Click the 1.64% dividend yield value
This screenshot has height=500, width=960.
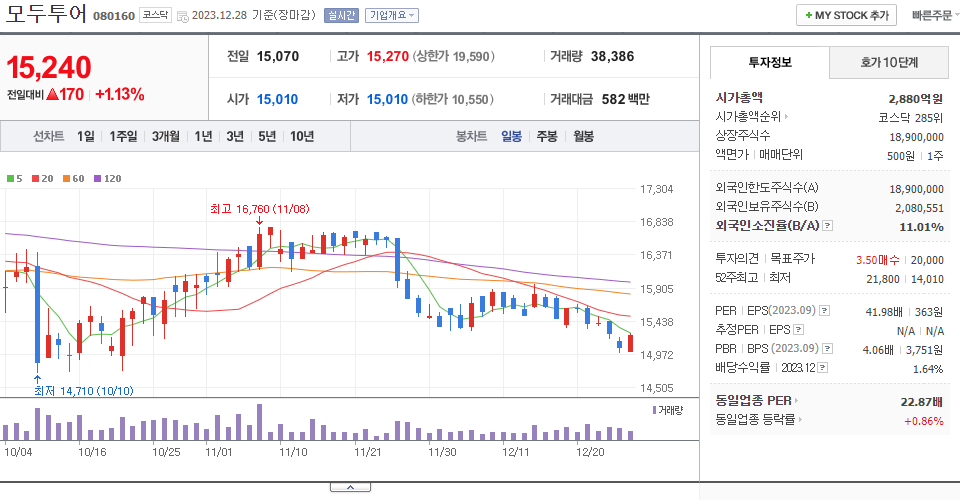tap(928, 369)
